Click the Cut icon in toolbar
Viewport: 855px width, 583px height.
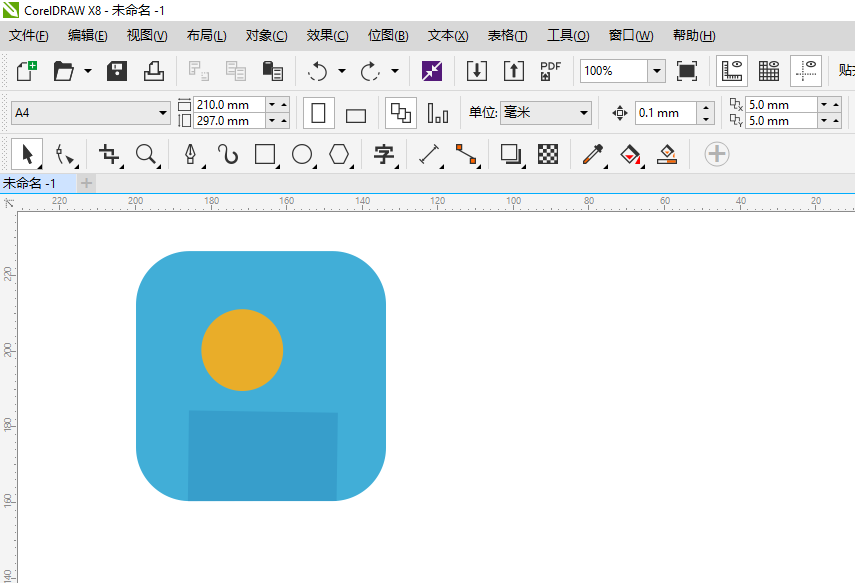coord(198,71)
